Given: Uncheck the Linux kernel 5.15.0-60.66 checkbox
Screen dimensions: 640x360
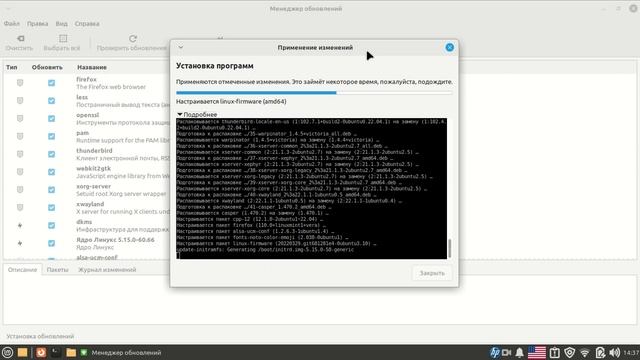Looking at the screenshot, I should 51,243.
